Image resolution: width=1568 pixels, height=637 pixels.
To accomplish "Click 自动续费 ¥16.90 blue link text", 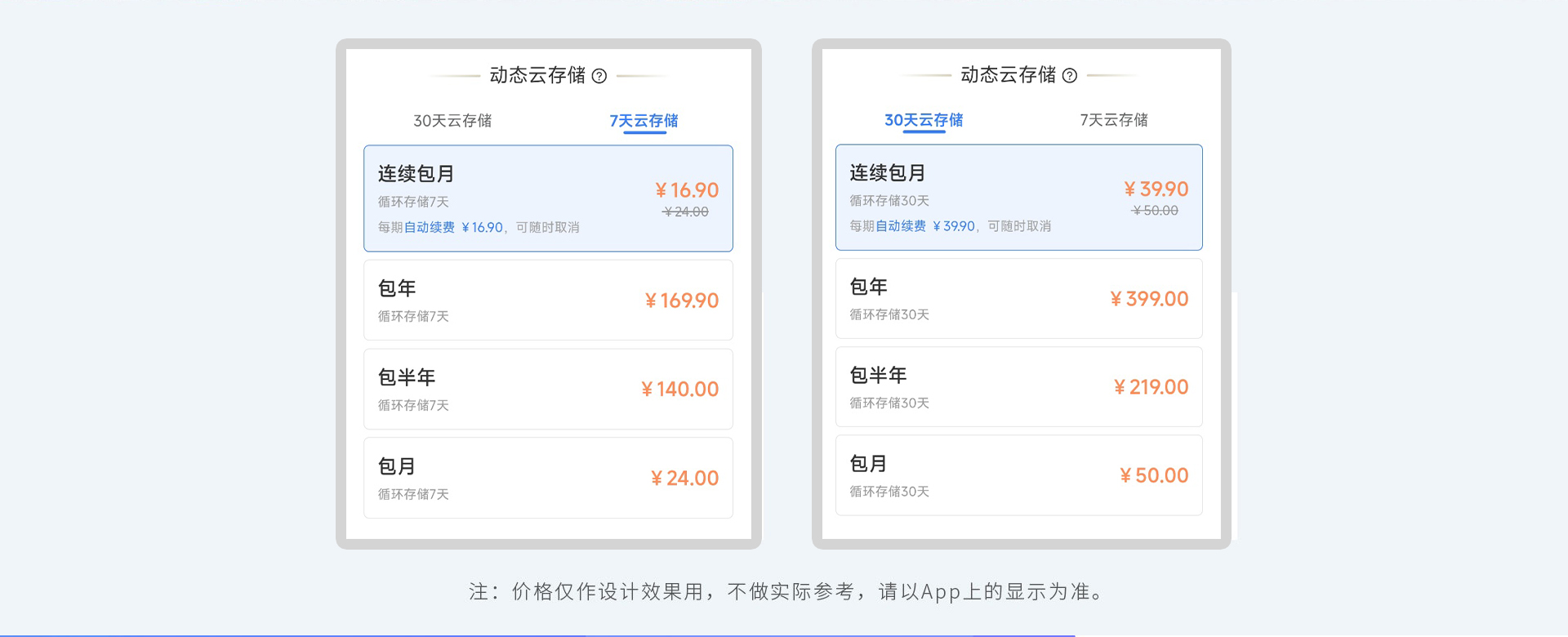I will [453, 228].
